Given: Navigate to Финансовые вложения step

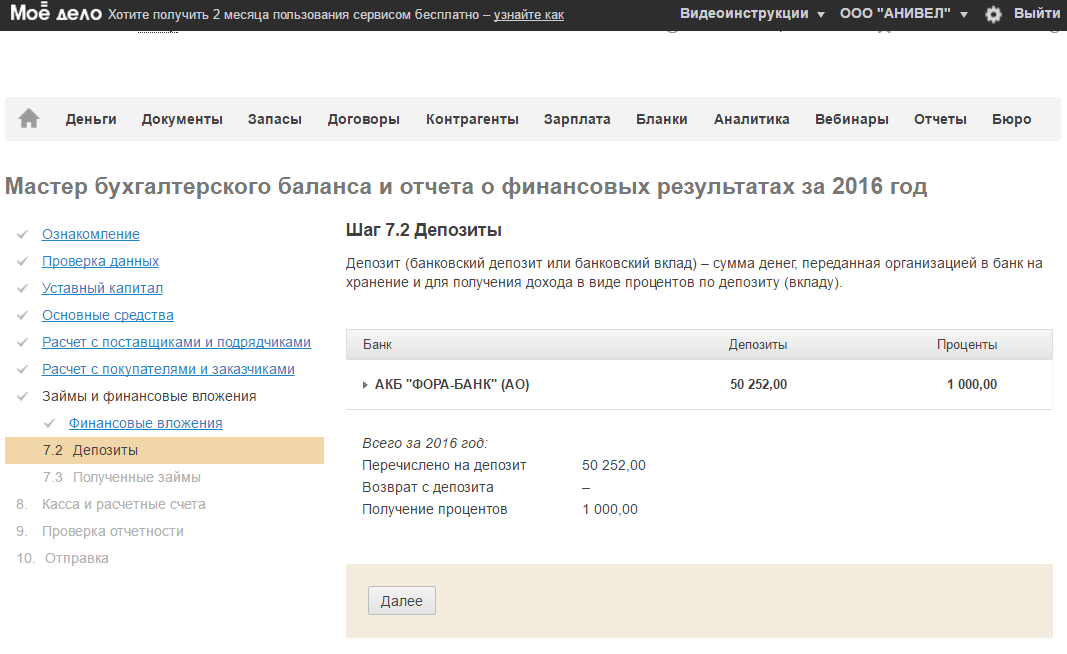Looking at the screenshot, I should point(146,423).
